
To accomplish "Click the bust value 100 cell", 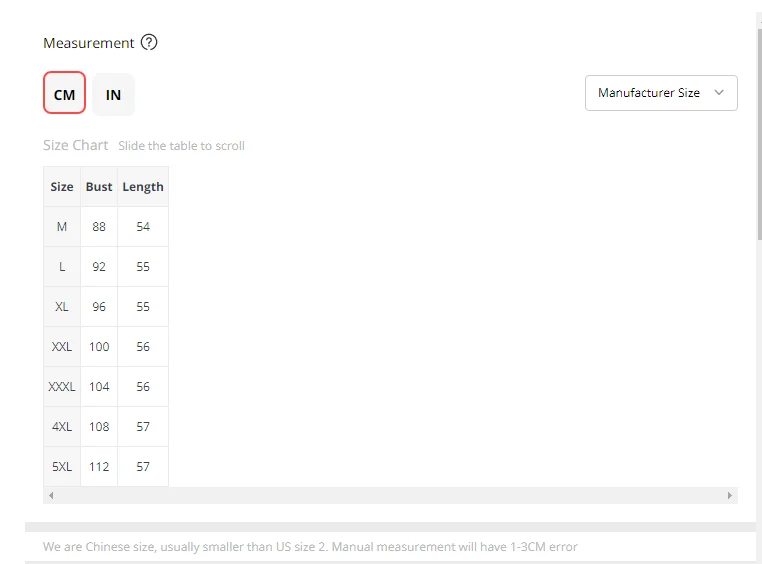I will pyautogui.click(x=99, y=347).
